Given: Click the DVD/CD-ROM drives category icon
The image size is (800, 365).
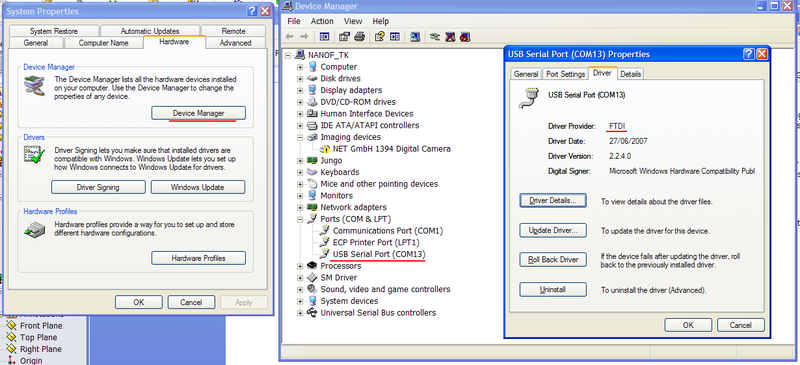Looking at the screenshot, I should [x=312, y=102].
